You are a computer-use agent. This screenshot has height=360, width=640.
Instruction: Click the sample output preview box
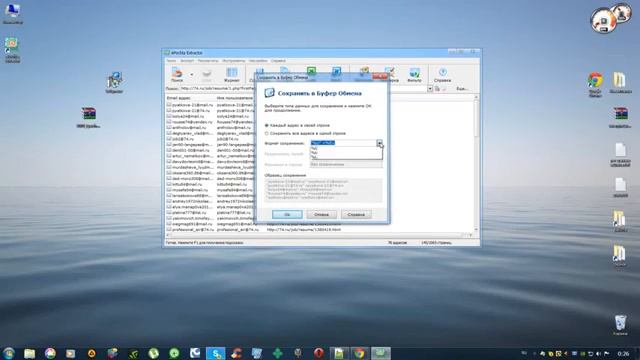click(323, 190)
